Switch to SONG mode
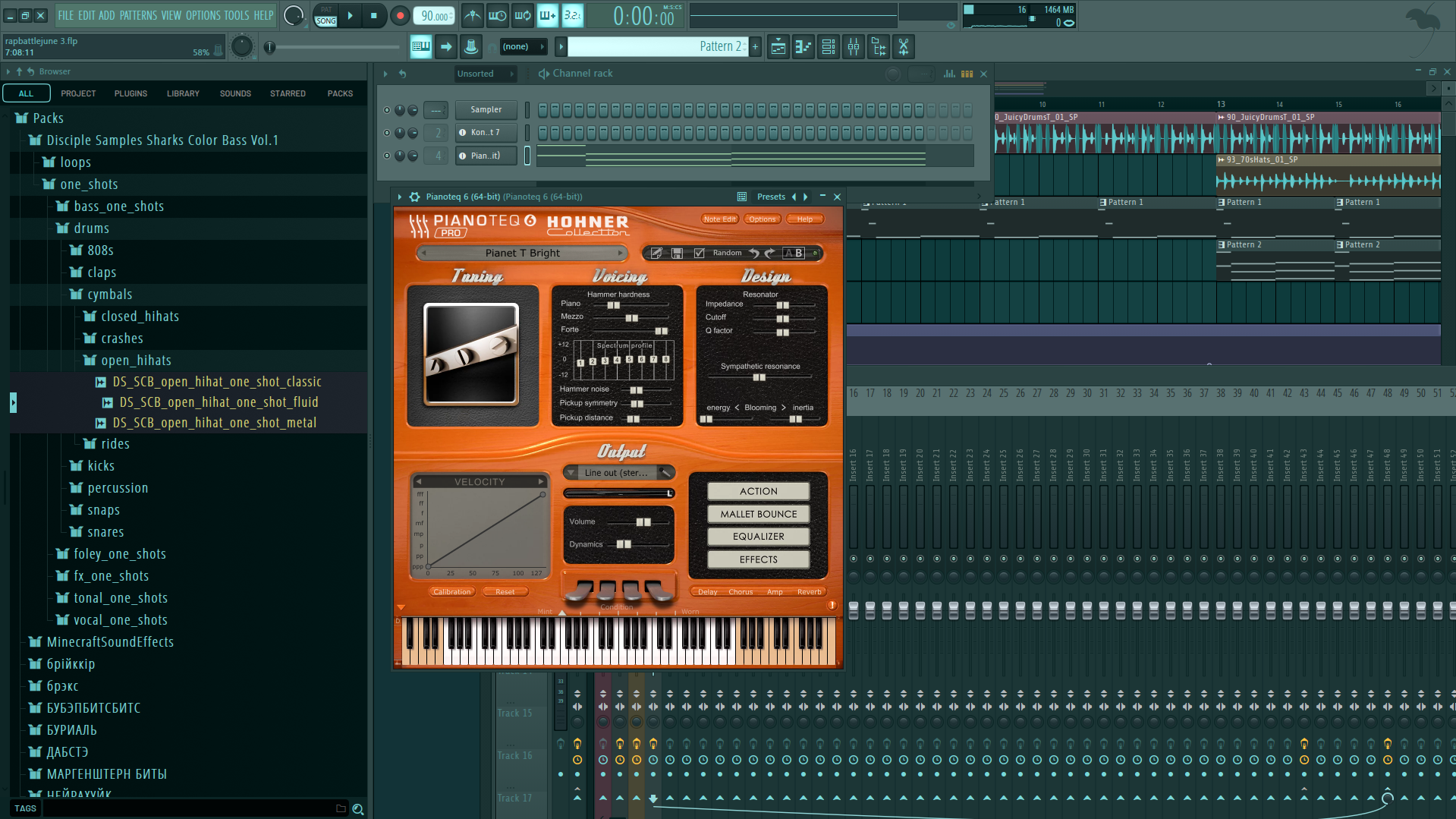 (325, 20)
